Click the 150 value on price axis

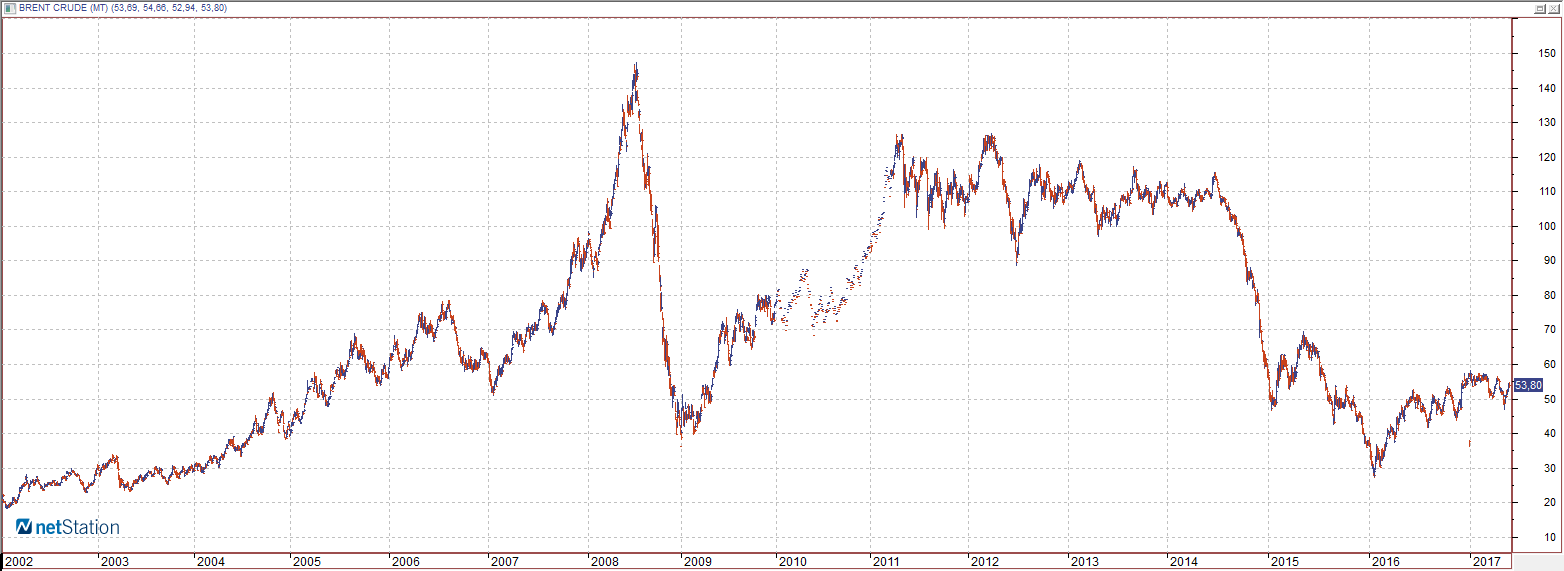[1546, 54]
